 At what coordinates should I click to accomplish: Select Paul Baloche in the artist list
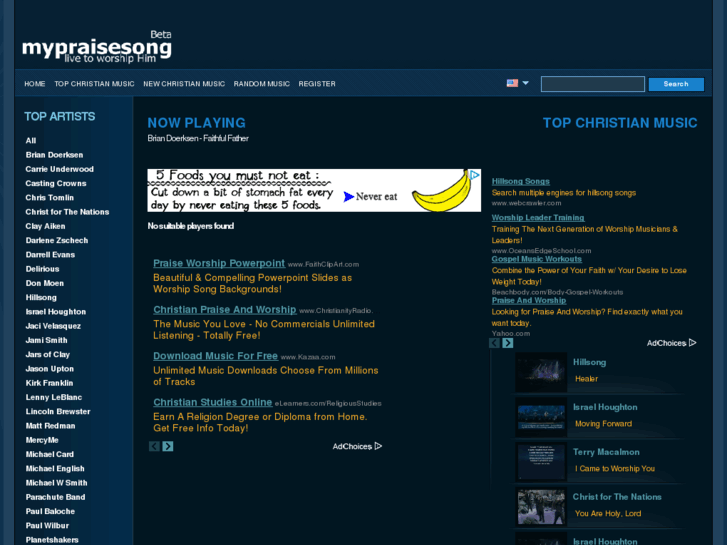tap(50, 512)
